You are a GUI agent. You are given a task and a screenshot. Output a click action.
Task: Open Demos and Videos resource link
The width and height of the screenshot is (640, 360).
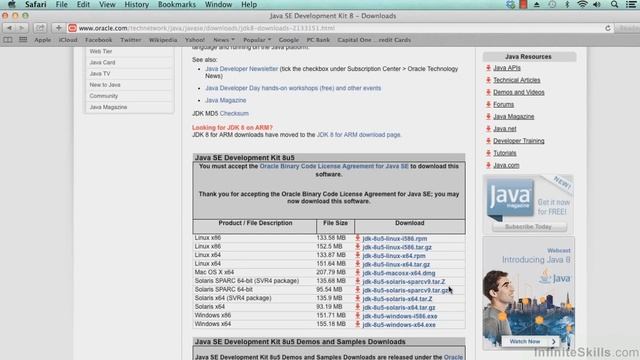[518, 92]
